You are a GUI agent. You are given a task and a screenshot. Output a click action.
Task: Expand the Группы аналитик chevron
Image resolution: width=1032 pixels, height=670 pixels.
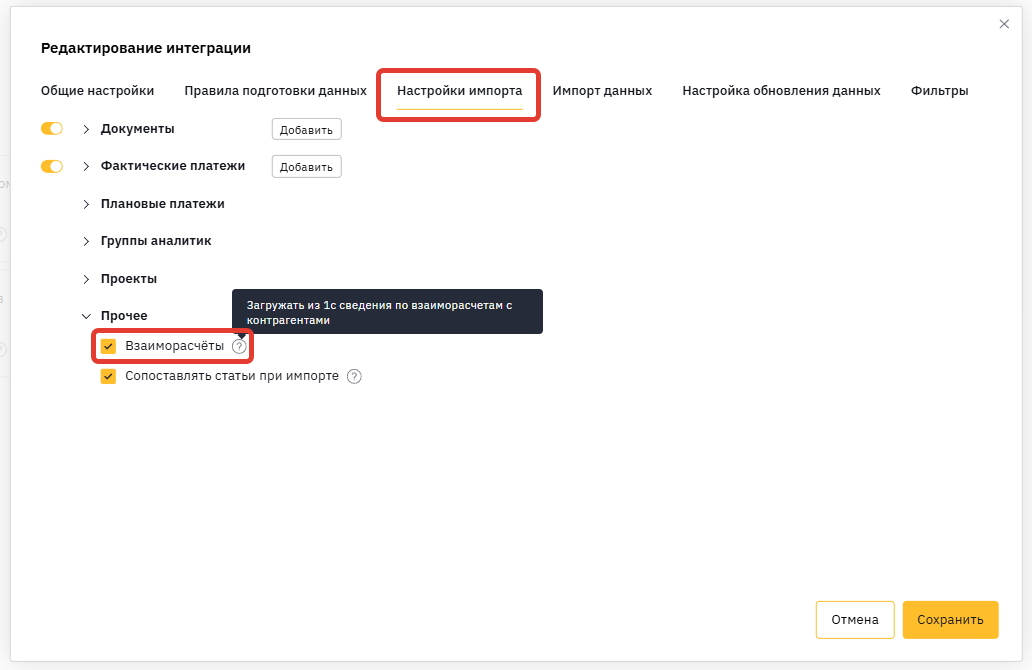click(x=86, y=242)
